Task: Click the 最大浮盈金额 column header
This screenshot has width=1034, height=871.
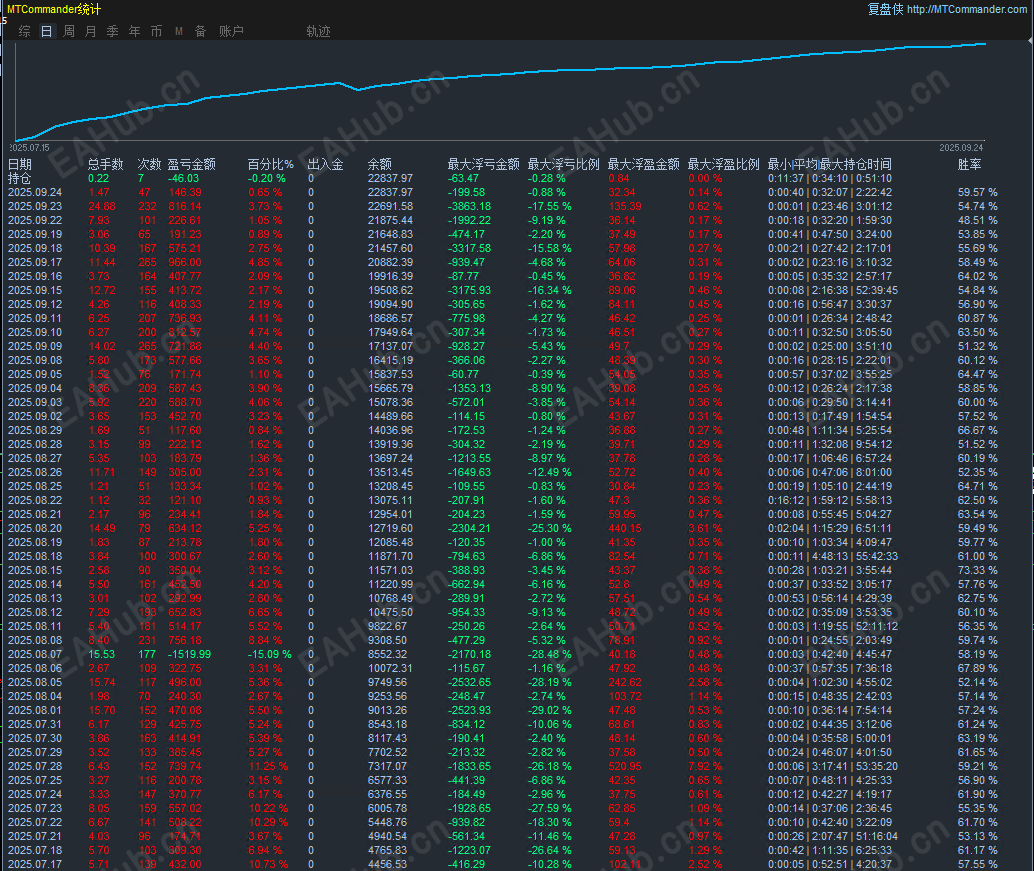Action: [644, 164]
